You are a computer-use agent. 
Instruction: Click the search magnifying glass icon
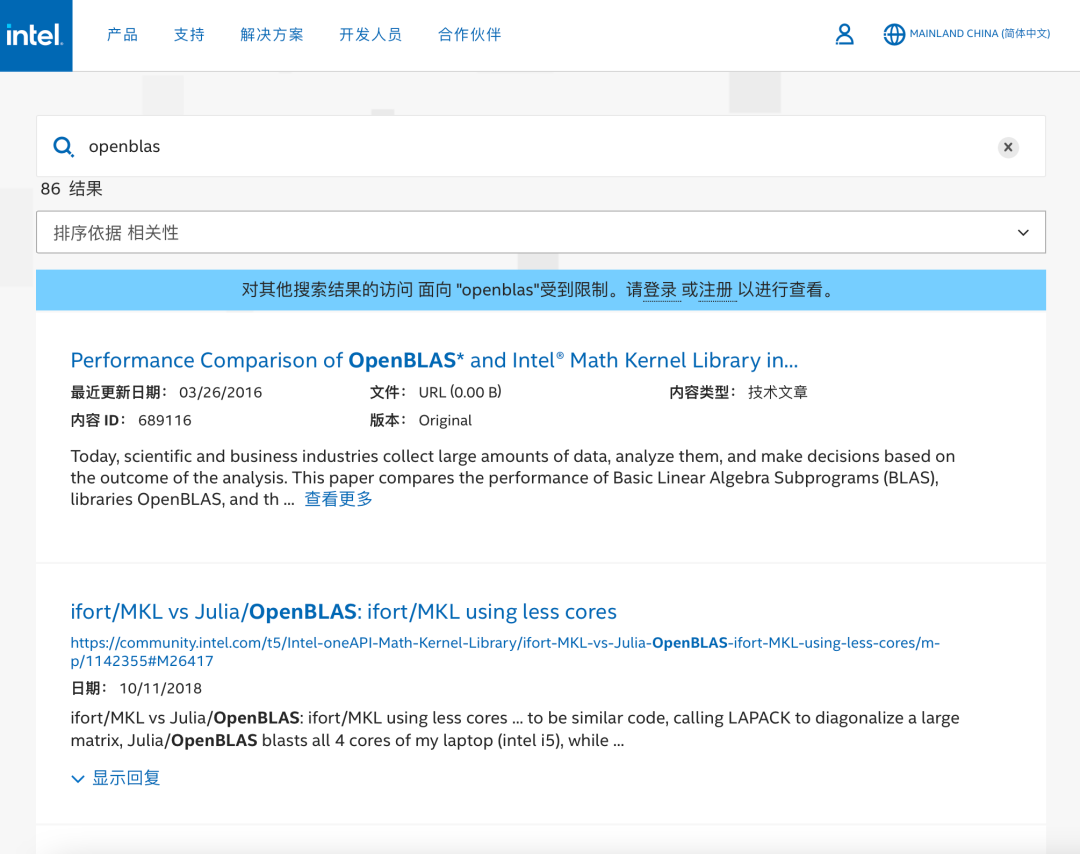pyautogui.click(x=63, y=146)
